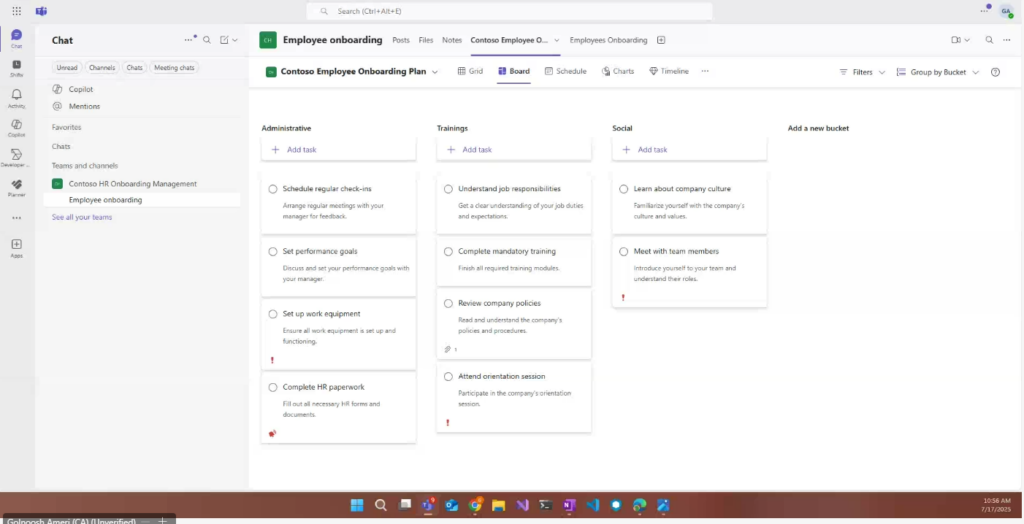
Task: Open the Employee onboarding channel icon
Action: click(x=268, y=40)
